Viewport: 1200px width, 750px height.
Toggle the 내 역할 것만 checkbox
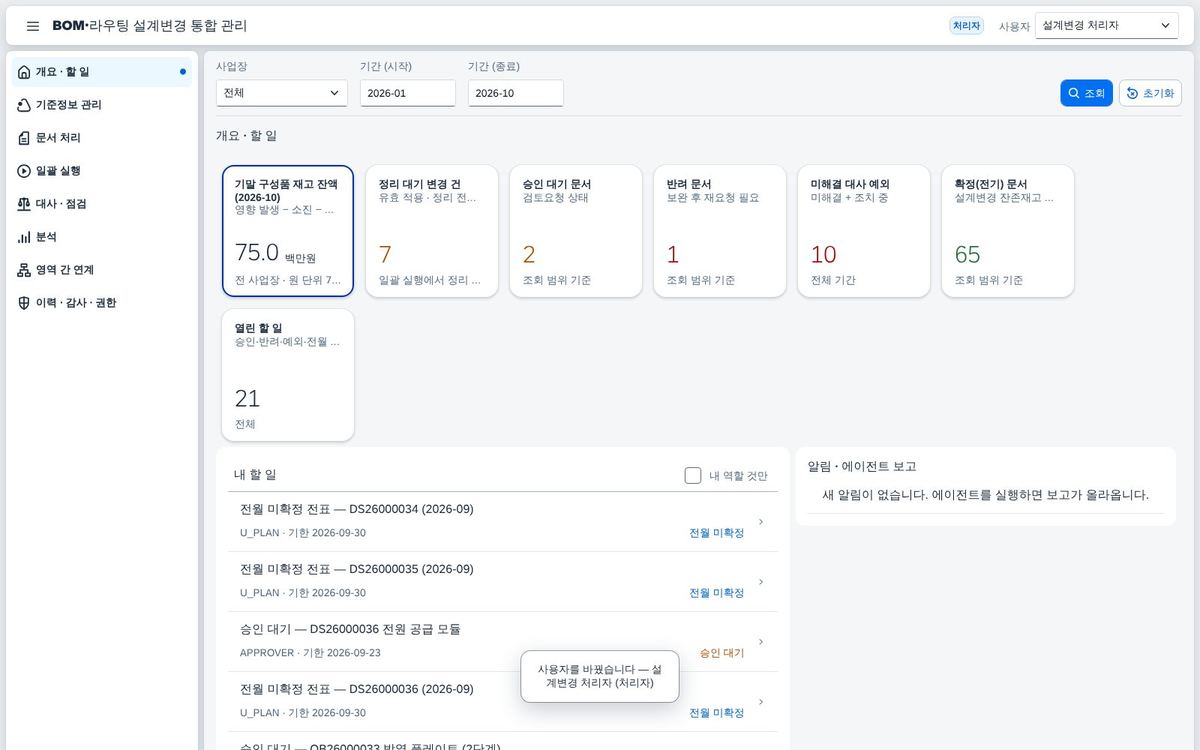tap(693, 476)
